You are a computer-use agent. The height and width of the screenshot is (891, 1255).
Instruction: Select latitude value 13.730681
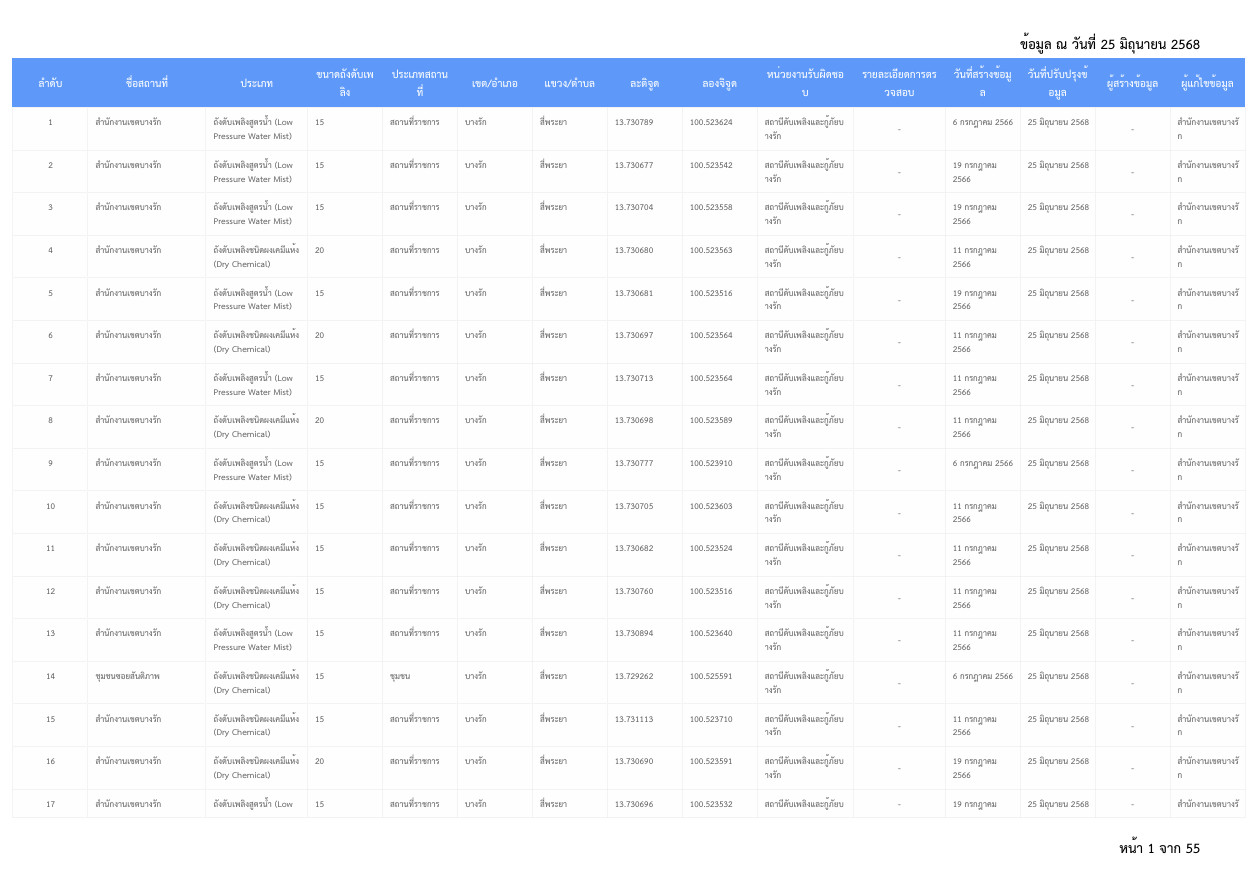pyautogui.click(x=634, y=293)
